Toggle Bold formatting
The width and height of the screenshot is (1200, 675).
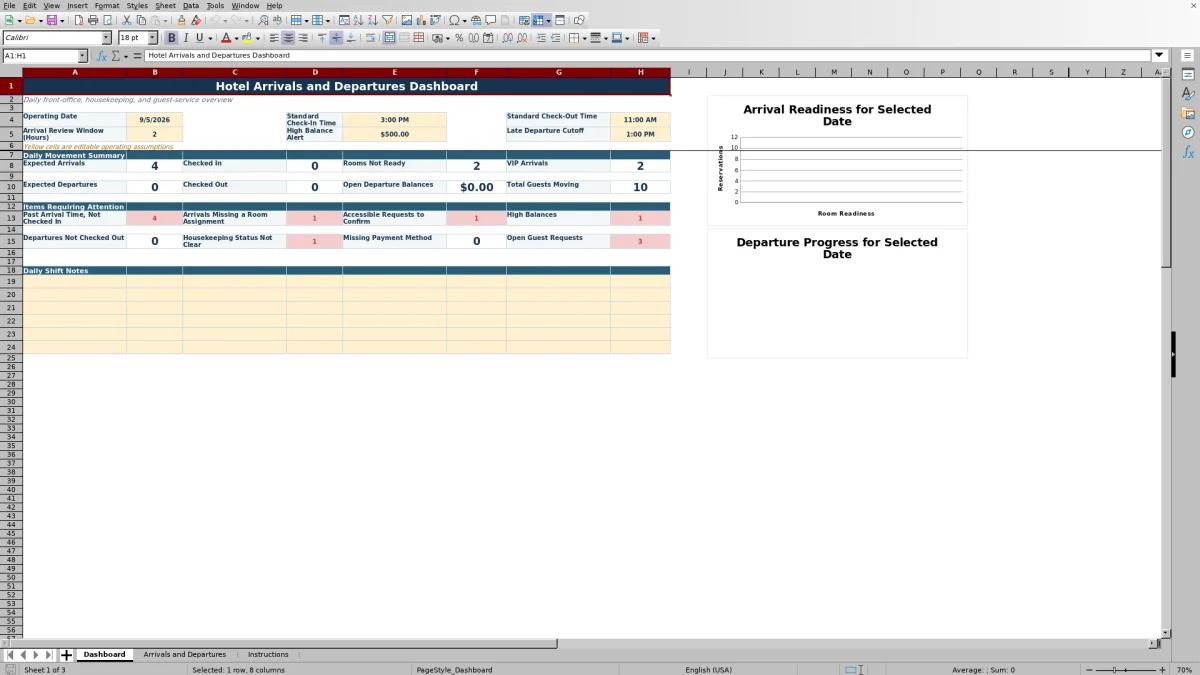click(x=171, y=38)
